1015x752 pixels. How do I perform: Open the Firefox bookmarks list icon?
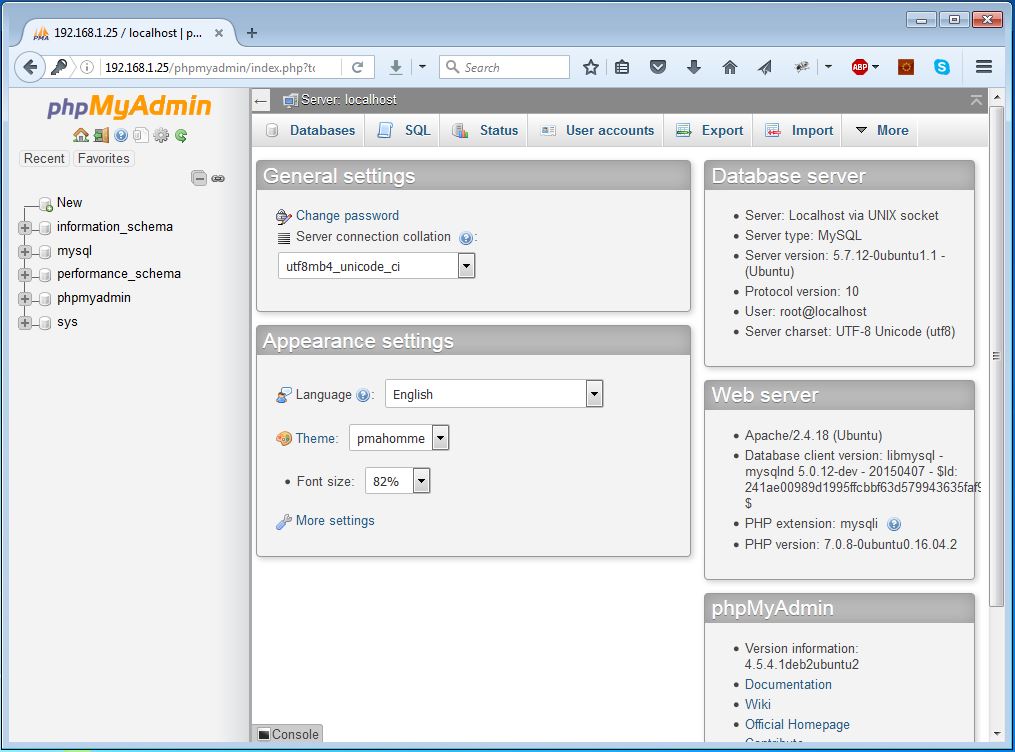tap(622, 67)
